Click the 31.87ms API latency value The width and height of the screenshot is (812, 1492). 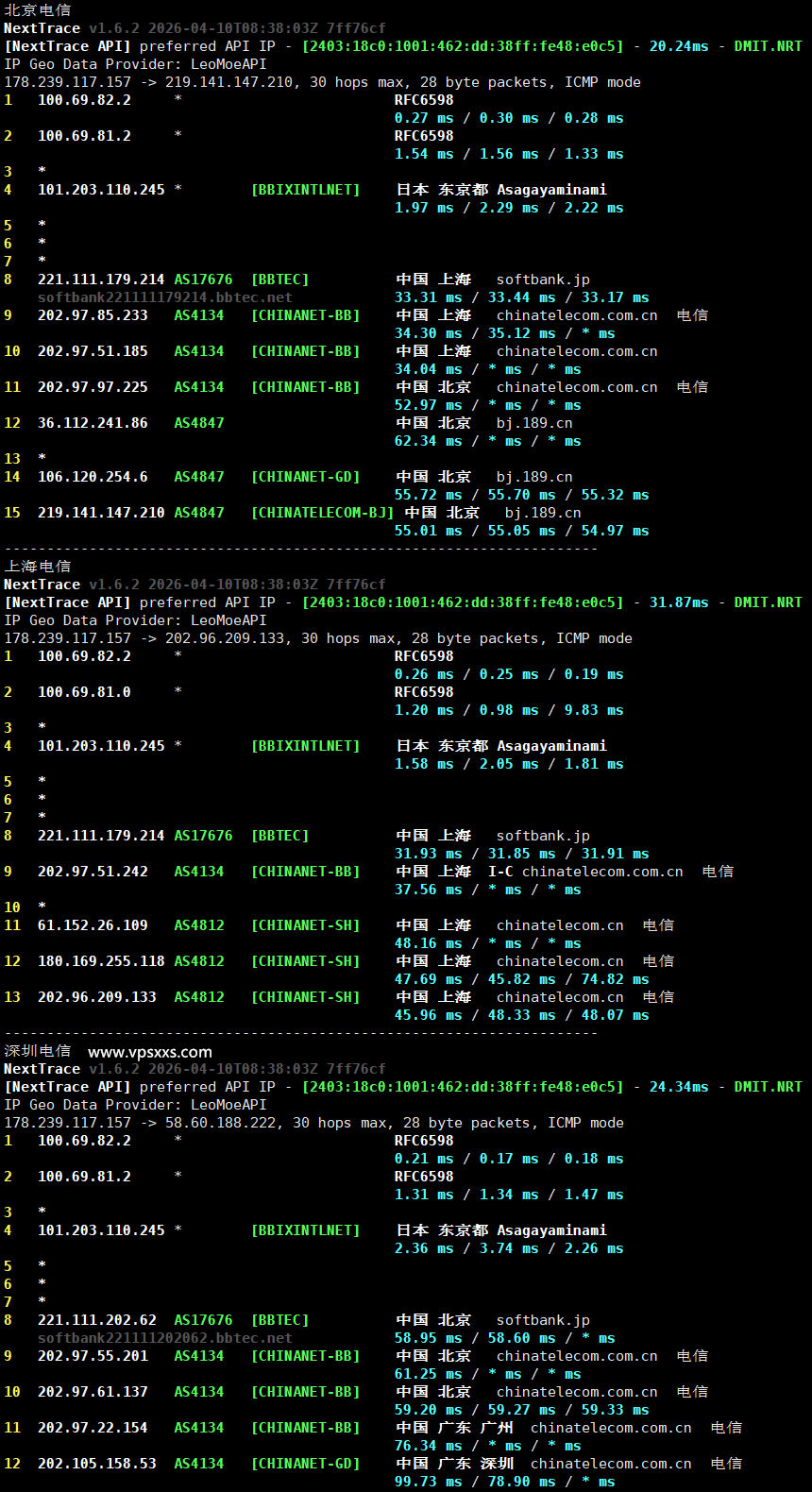(x=679, y=602)
